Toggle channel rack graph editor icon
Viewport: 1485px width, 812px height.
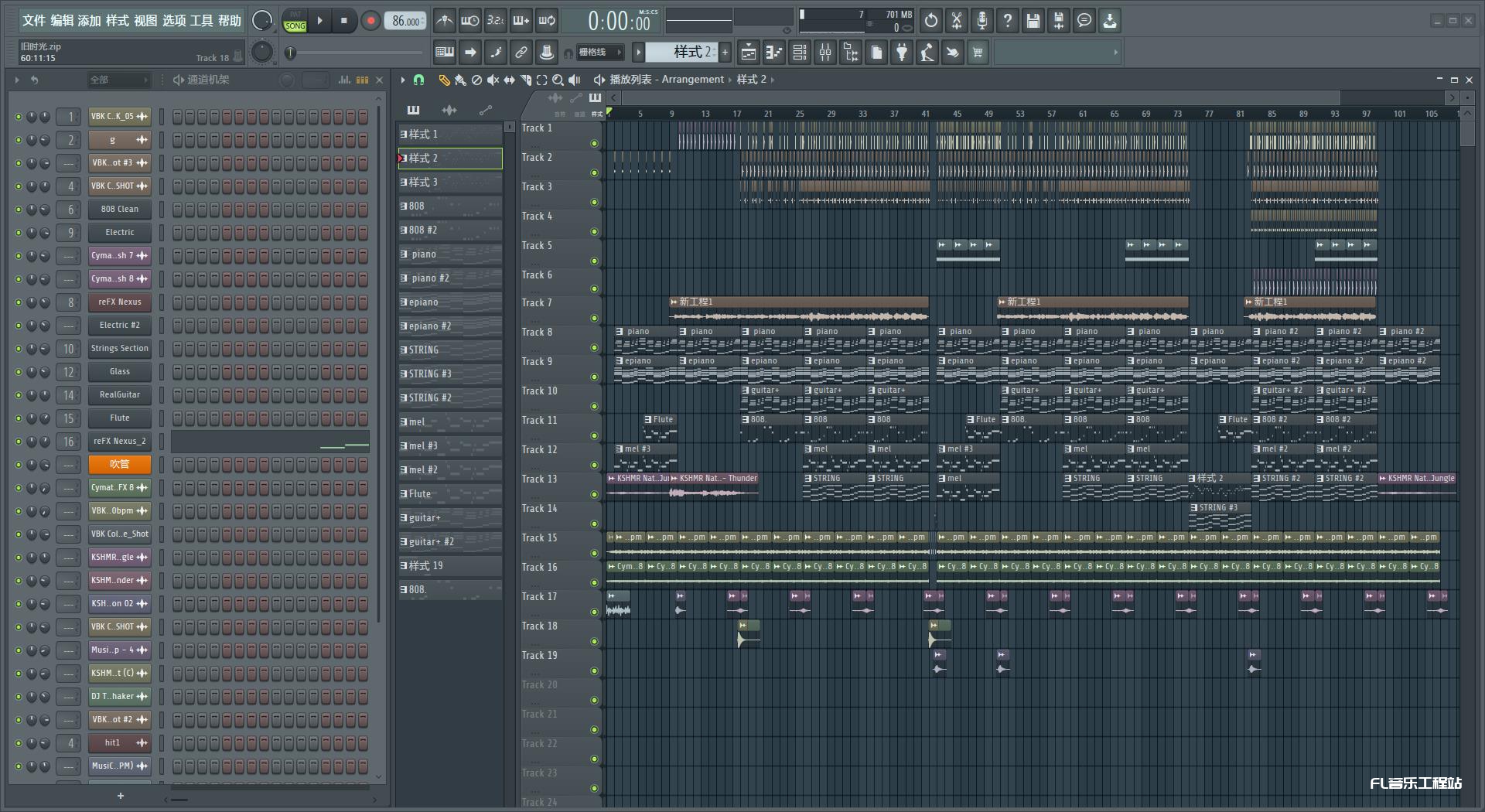coord(345,80)
